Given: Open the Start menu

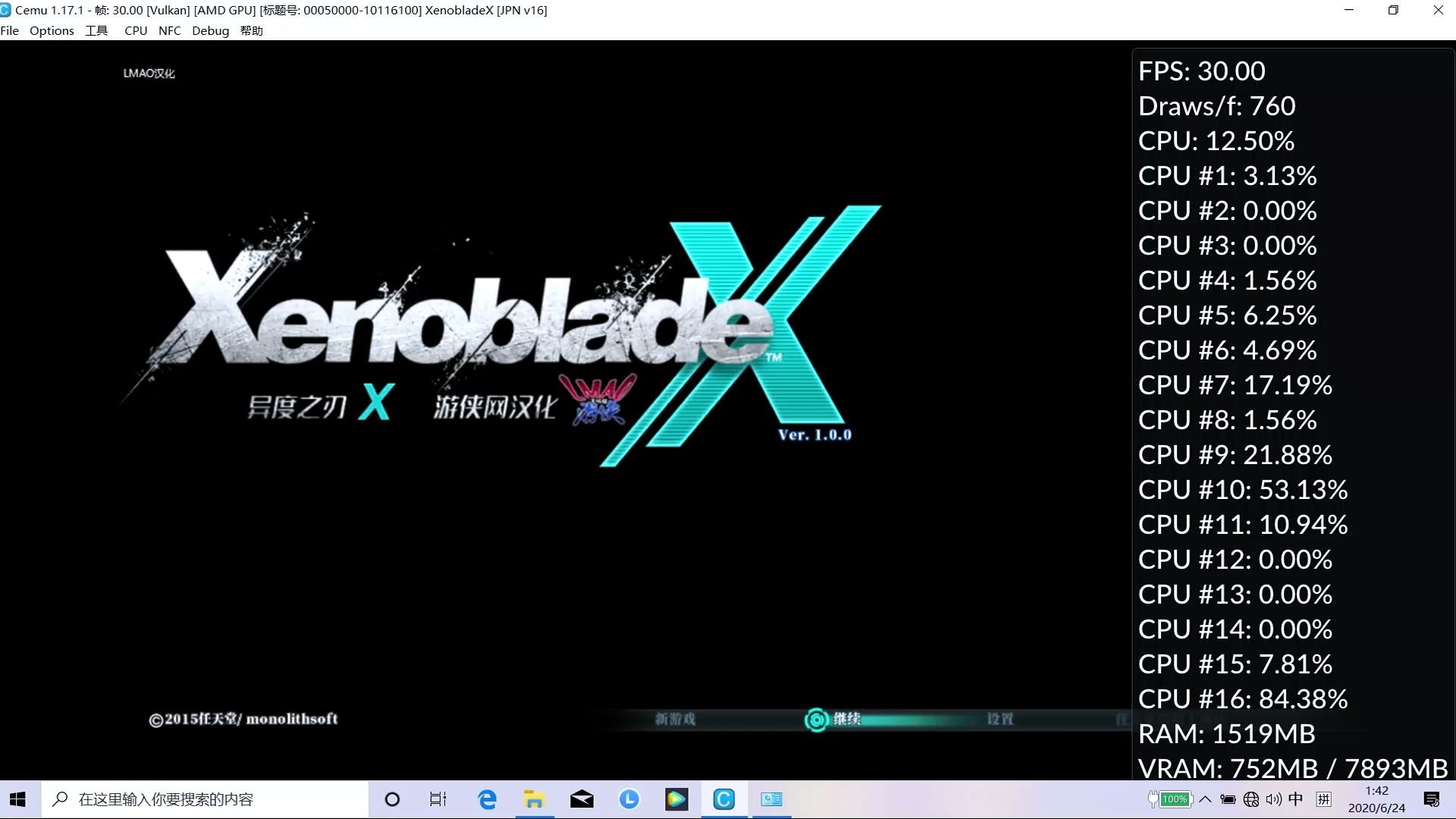Looking at the screenshot, I should [x=17, y=799].
